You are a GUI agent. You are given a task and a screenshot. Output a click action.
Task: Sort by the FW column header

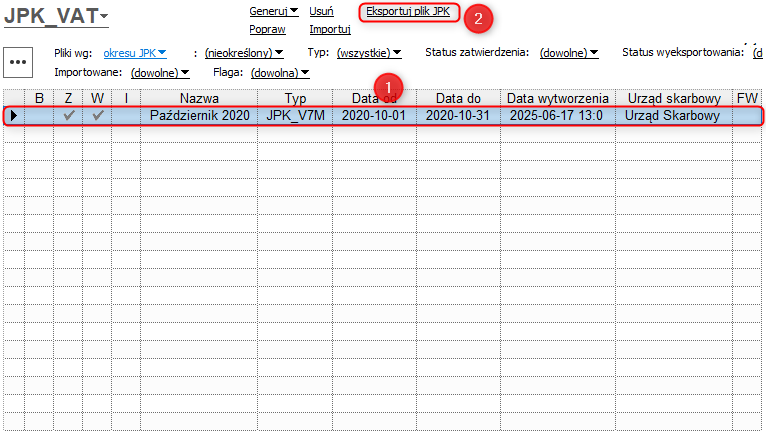[x=747, y=98]
